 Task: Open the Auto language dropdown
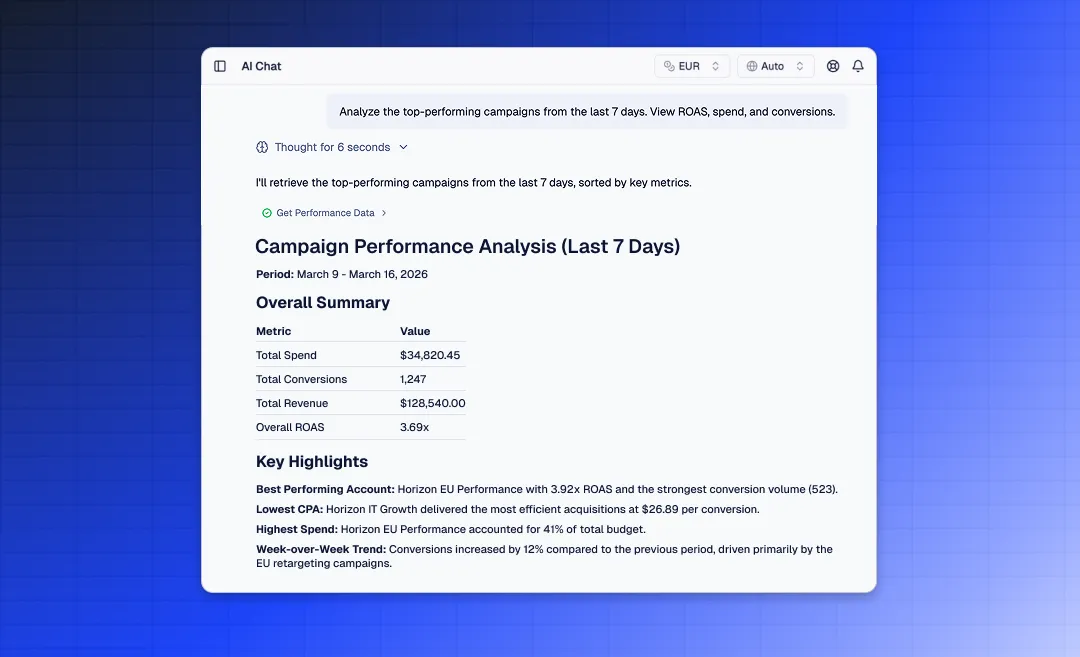pyautogui.click(x=775, y=66)
